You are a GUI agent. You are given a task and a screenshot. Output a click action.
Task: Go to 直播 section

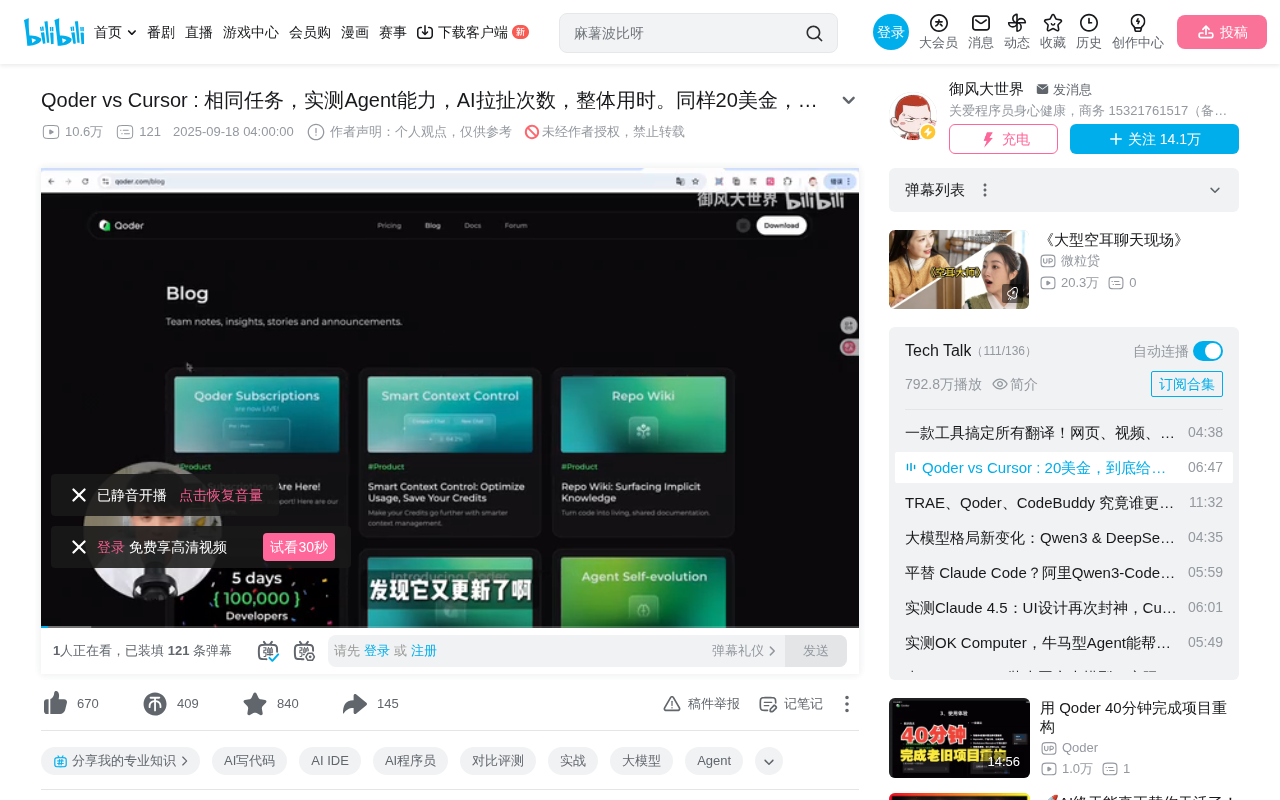coord(199,32)
